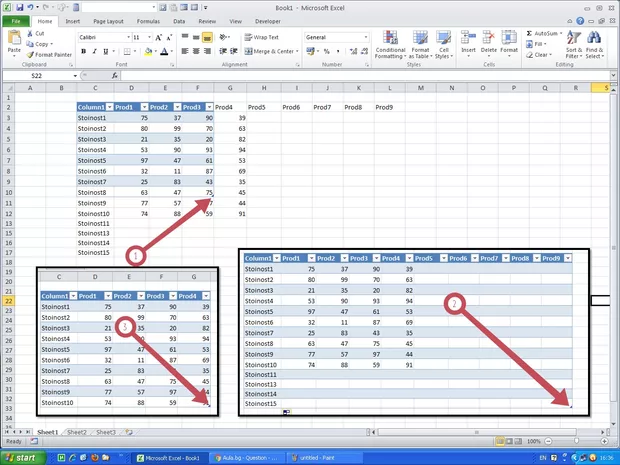Switch to the Page Layout ribbon tab
This screenshot has height=465, width=620.
click(x=108, y=20)
